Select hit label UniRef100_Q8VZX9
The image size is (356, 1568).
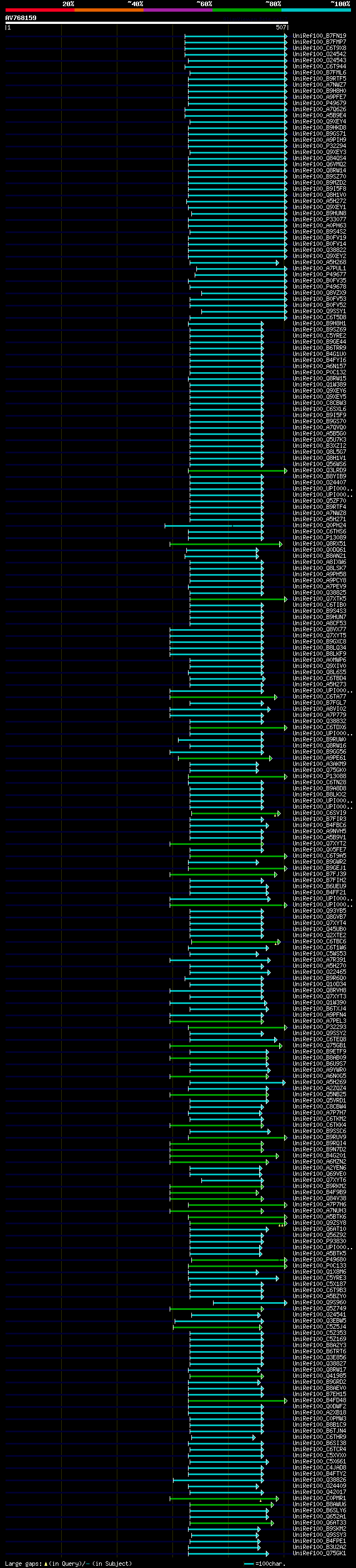coord(319,293)
